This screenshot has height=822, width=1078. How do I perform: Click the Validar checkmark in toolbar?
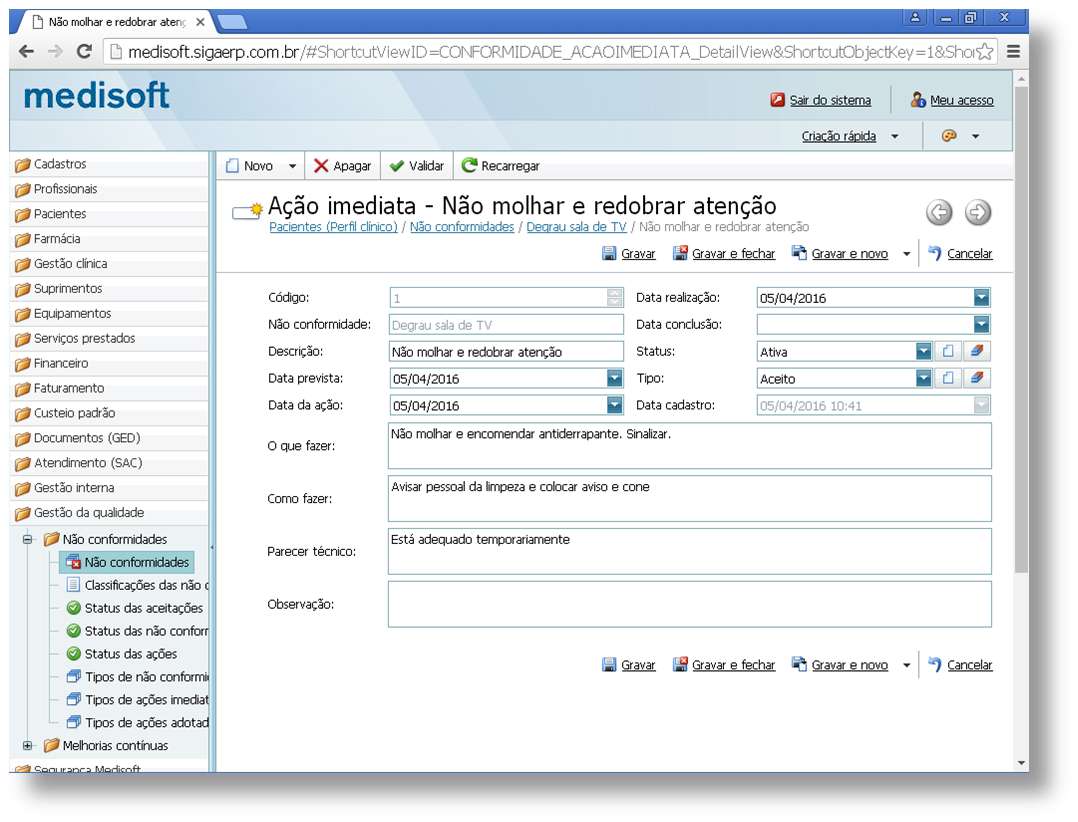[416, 166]
